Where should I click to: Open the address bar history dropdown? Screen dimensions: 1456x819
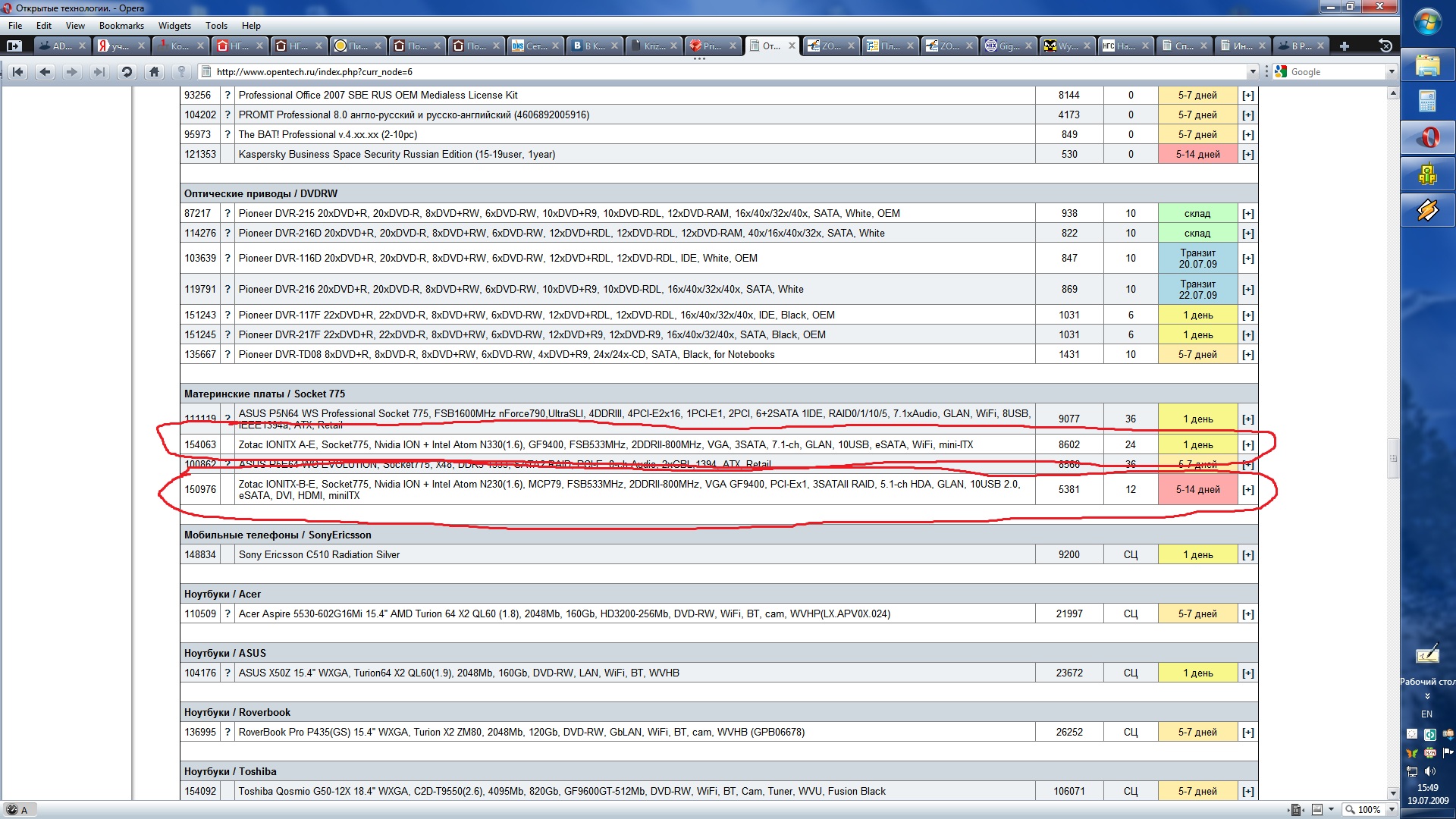1252,72
